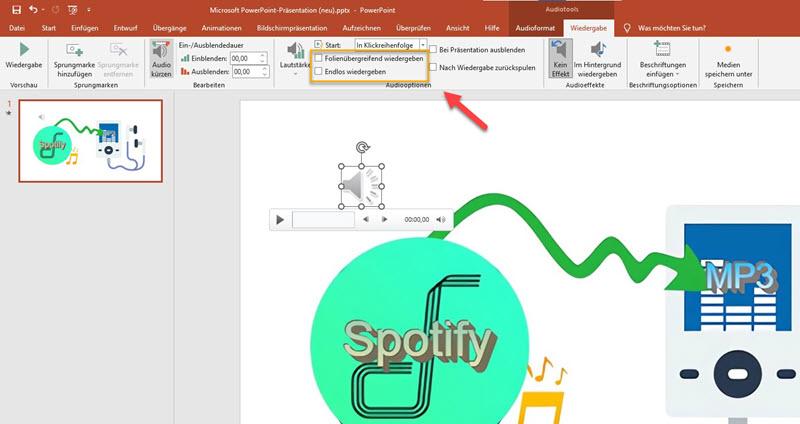800x424 pixels.
Task: Select the Wiedergabe tab
Action: pyautogui.click(x=588, y=28)
